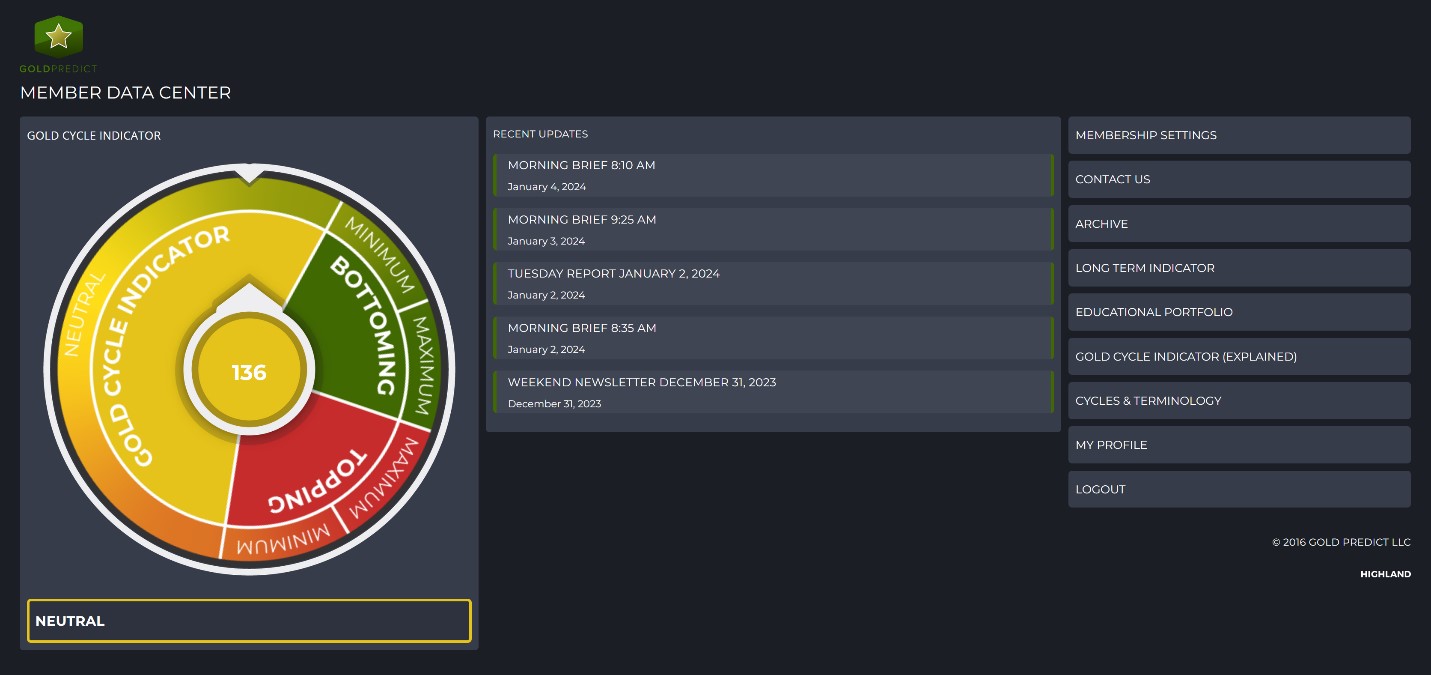Go to My Profile
Viewport: 1431px width, 675px height.
pos(1238,445)
